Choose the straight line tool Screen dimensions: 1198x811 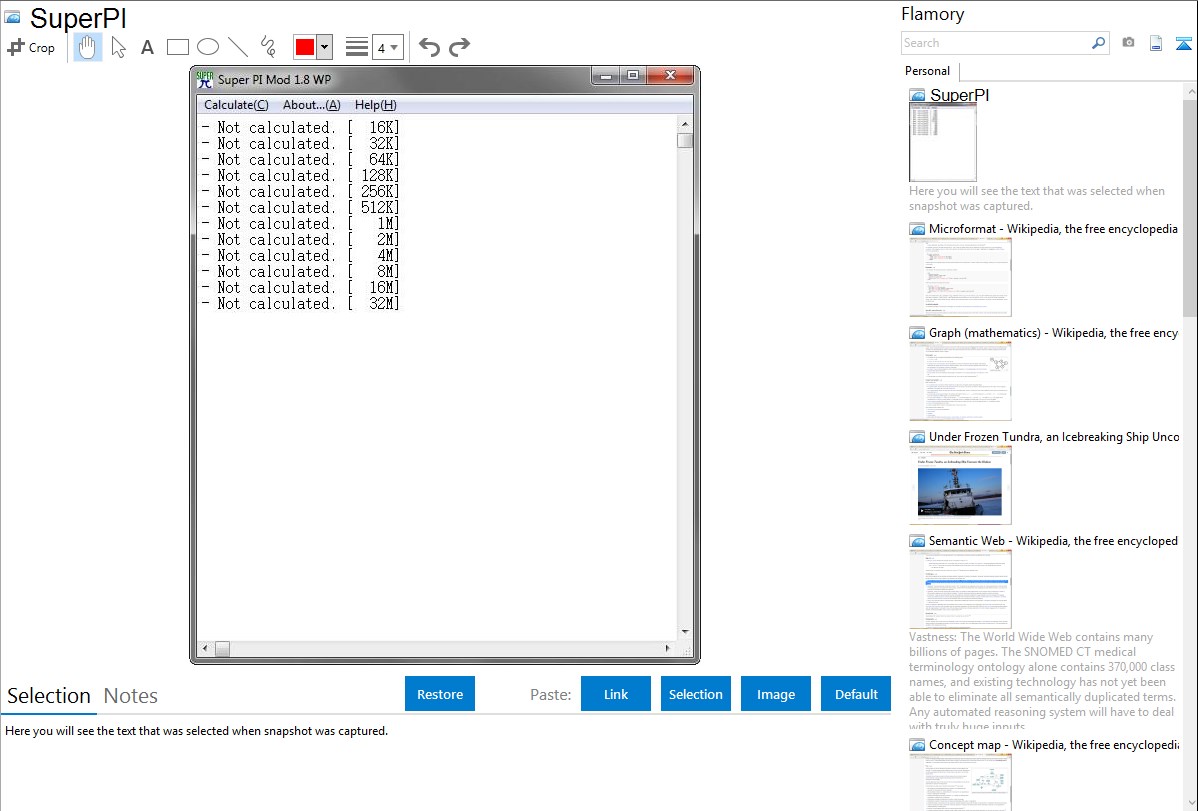(238, 47)
